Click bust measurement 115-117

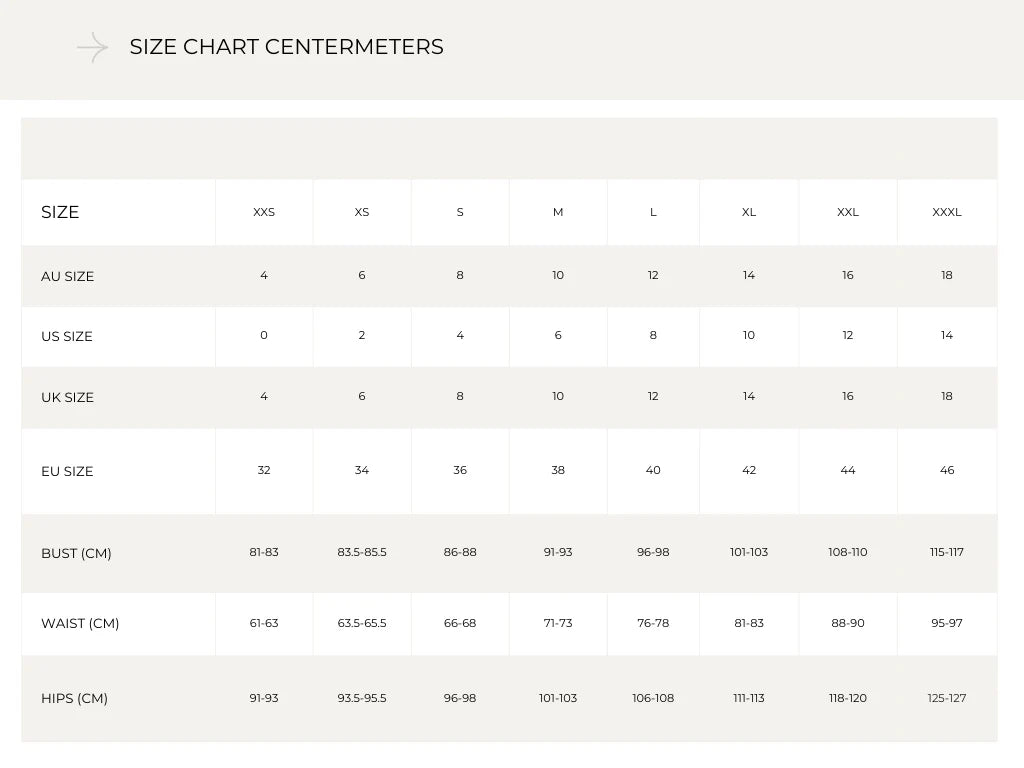947,552
